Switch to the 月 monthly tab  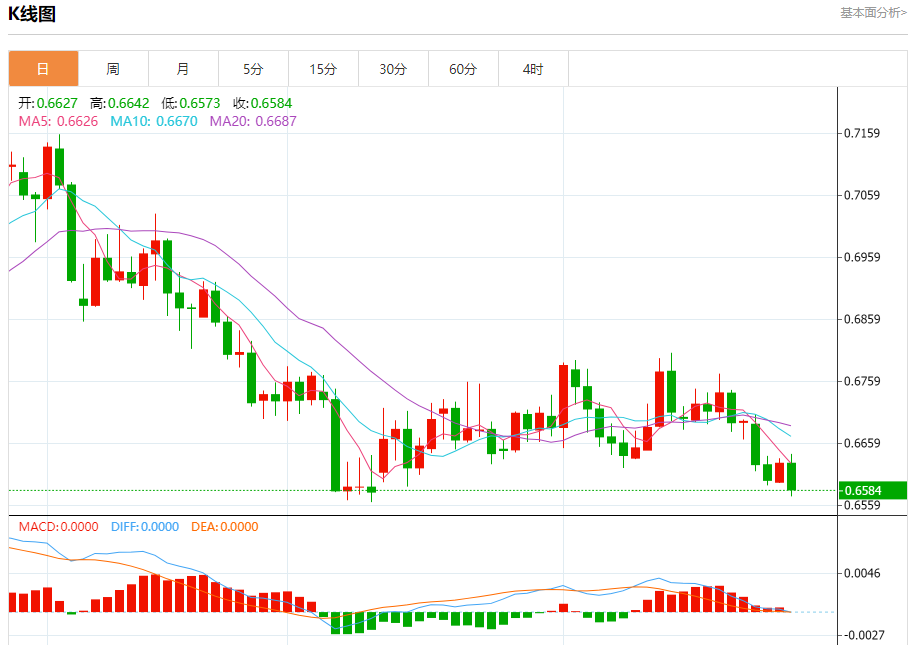(183, 69)
